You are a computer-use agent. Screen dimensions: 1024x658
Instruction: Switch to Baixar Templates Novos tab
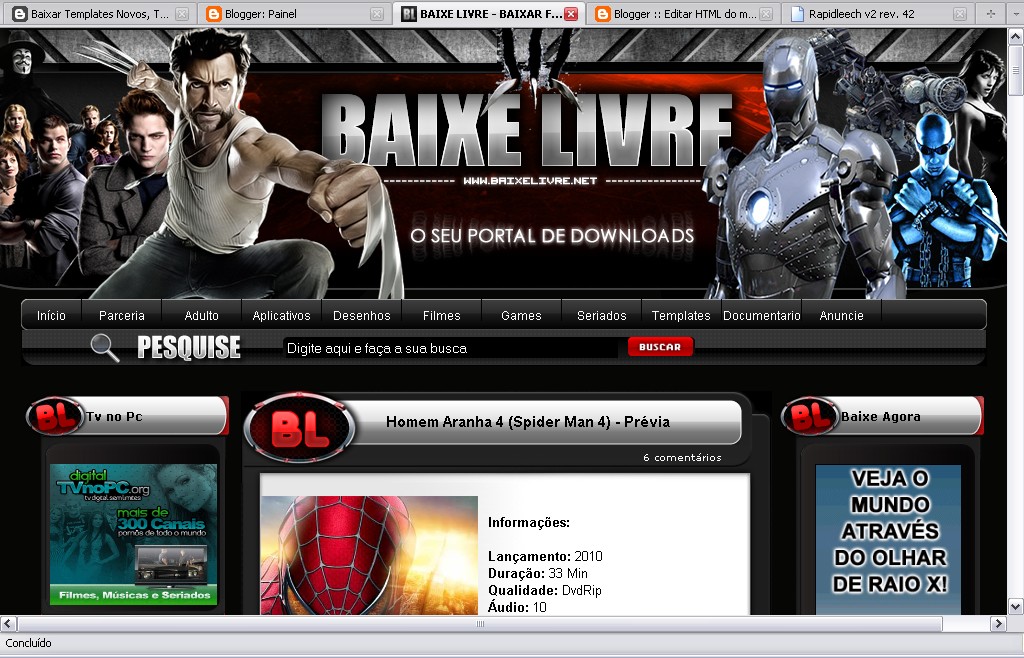coord(100,14)
